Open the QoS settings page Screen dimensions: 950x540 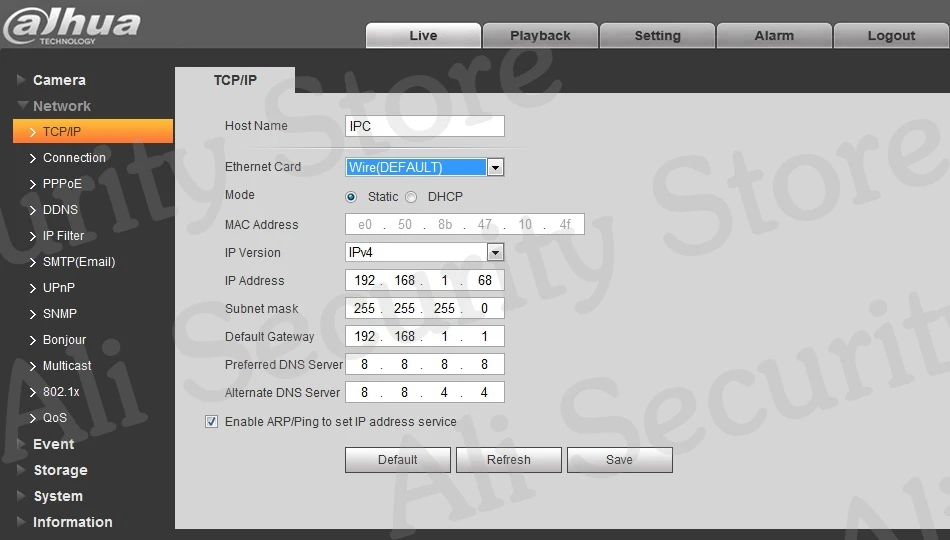[55, 418]
